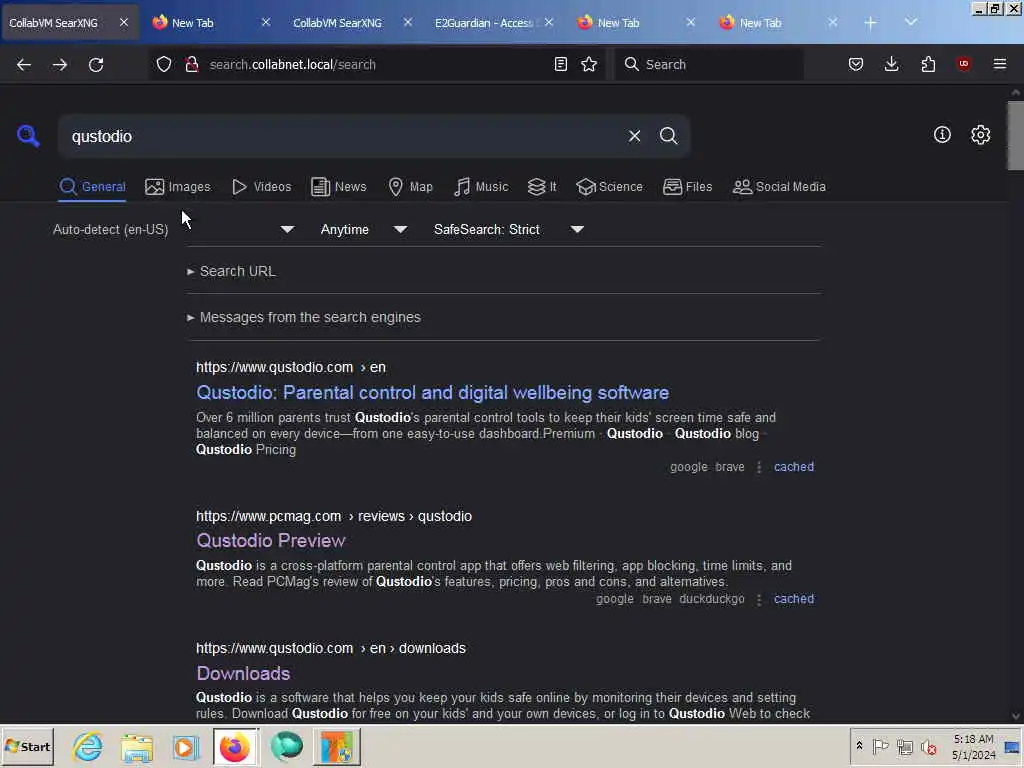This screenshot has height=768, width=1024.
Task: Click the Firefox taskbar button
Action: coord(235,746)
